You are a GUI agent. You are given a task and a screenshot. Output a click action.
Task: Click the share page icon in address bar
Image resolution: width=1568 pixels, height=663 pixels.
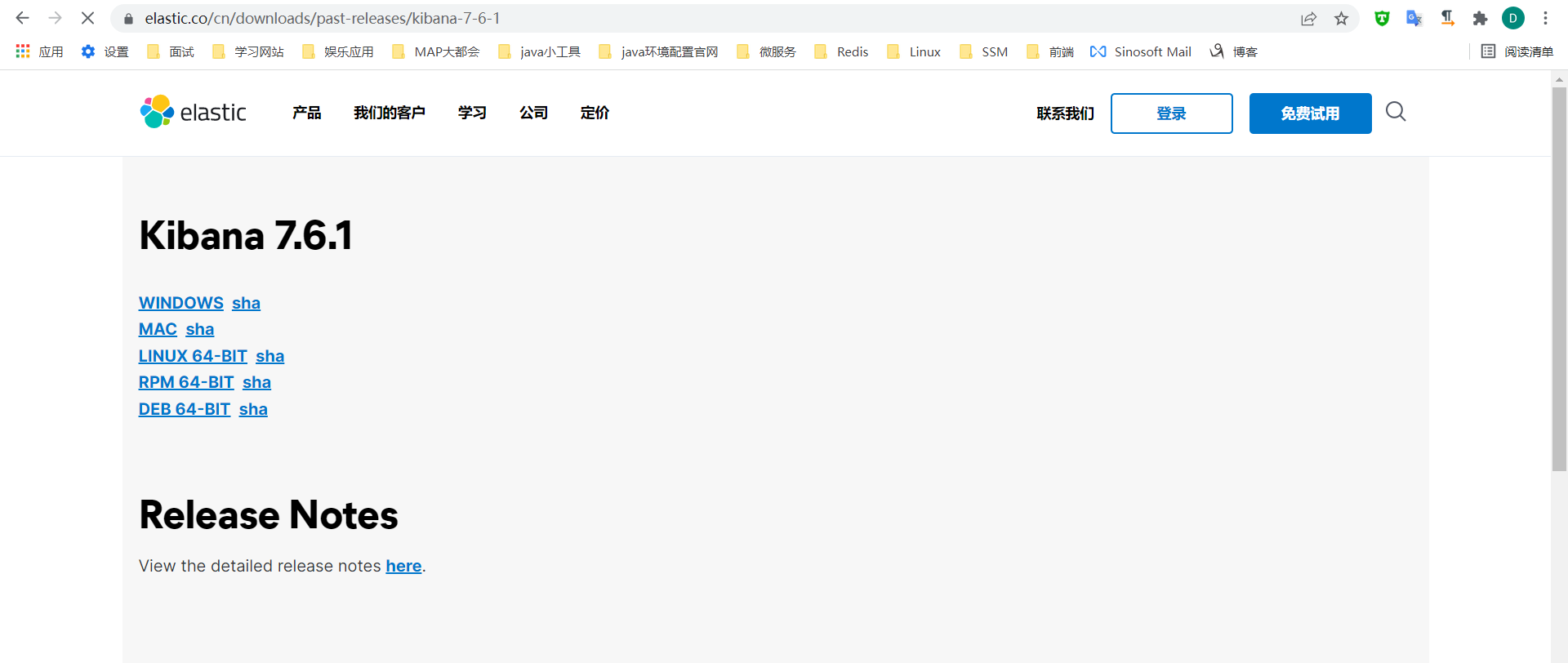pyautogui.click(x=1308, y=19)
